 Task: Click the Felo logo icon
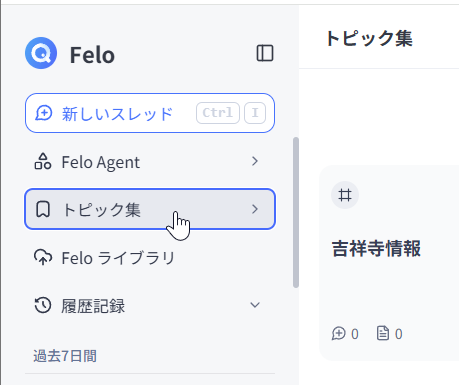point(41,53)
